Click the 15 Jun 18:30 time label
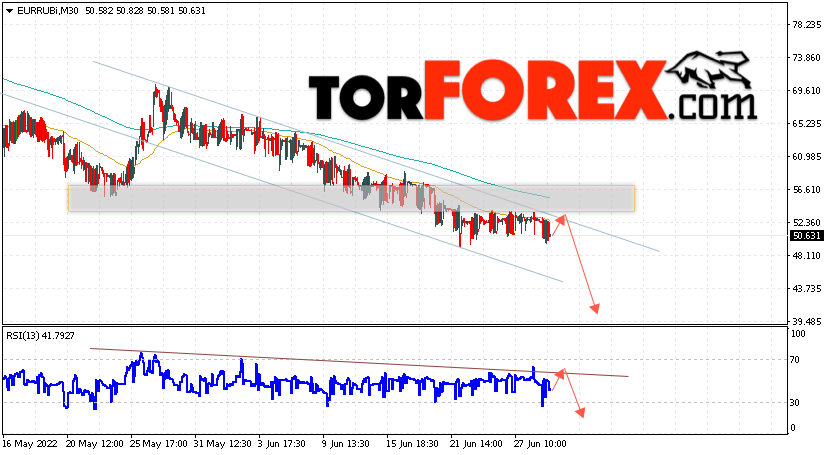The width and height of the screenshot is (828, 455). 412,444
